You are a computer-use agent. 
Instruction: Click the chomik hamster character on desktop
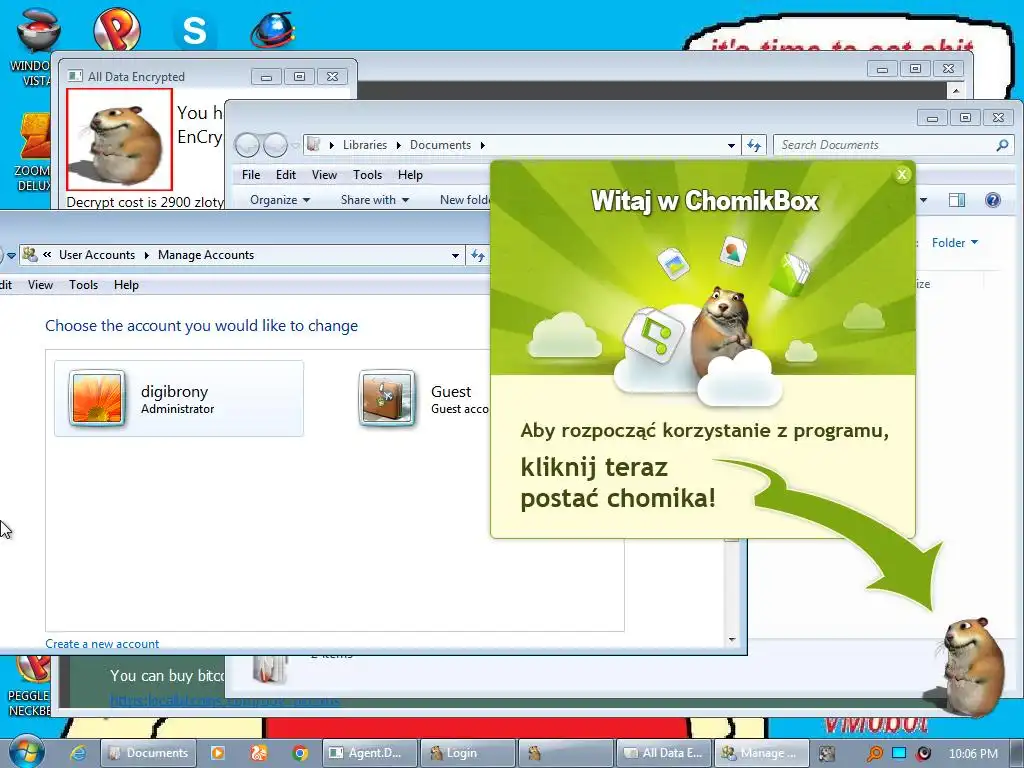[x=972, y=666]
